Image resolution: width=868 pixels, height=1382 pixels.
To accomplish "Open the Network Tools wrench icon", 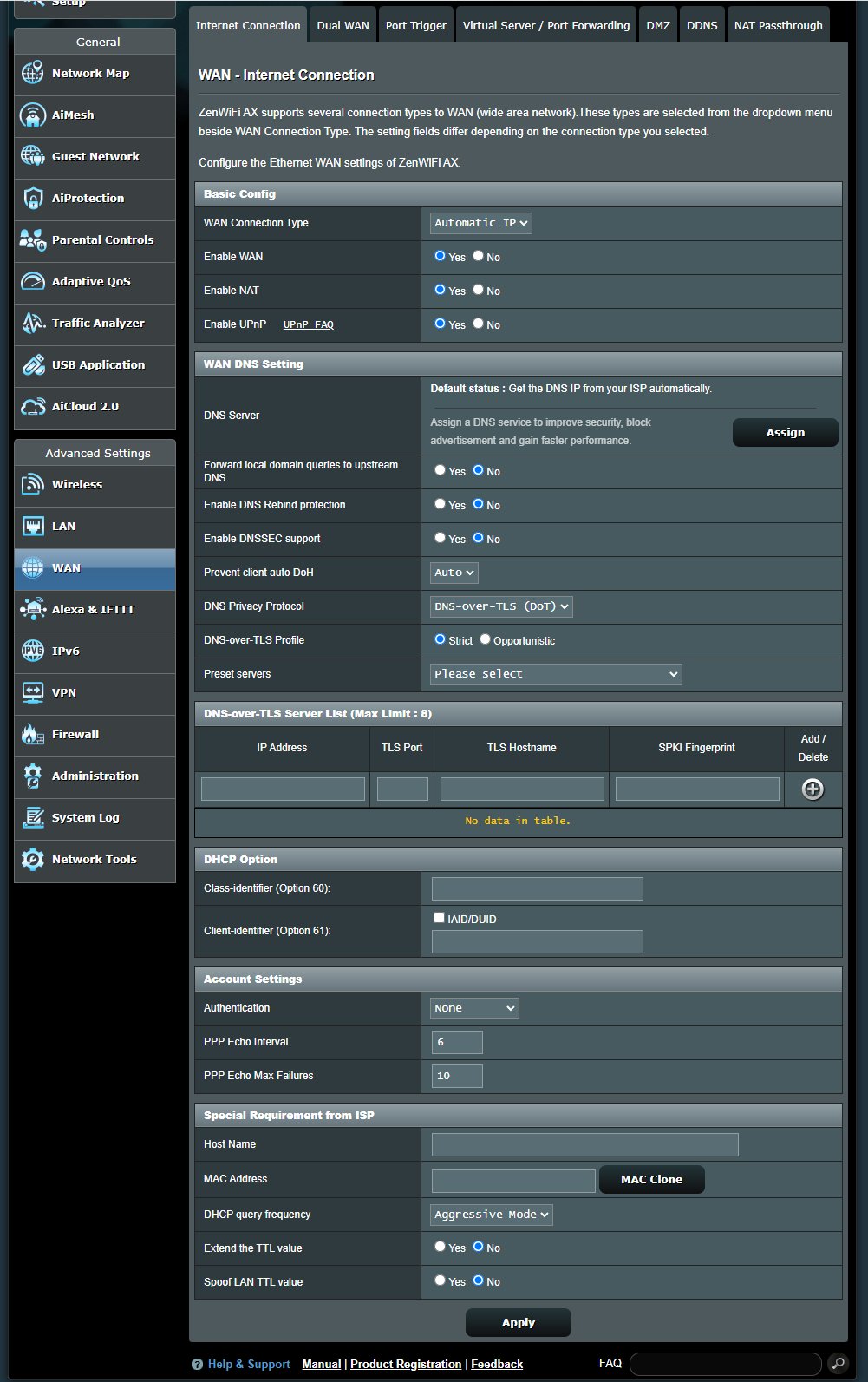I will tap(33, 860).
